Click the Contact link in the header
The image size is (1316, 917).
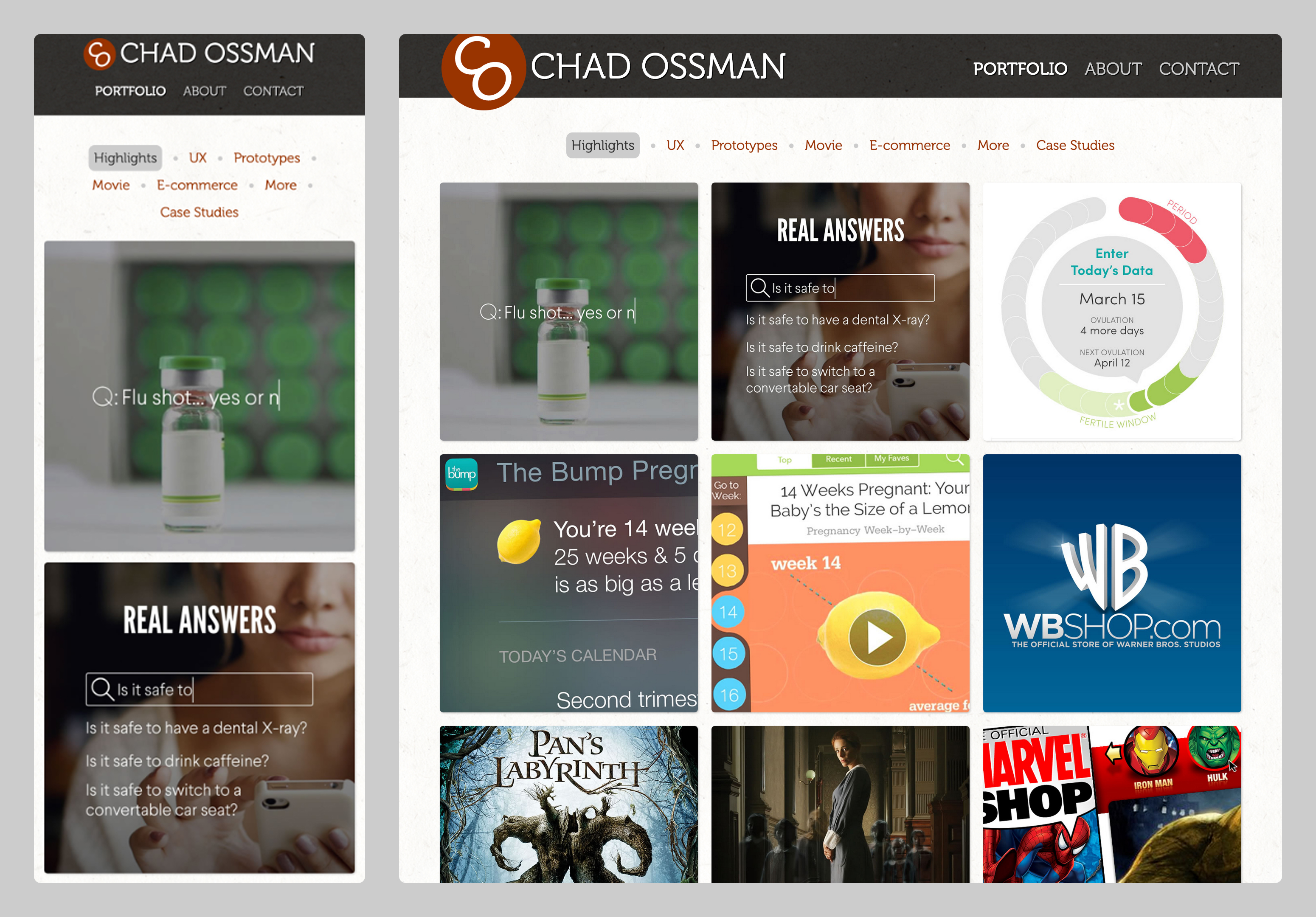(x=1198, y=69)
